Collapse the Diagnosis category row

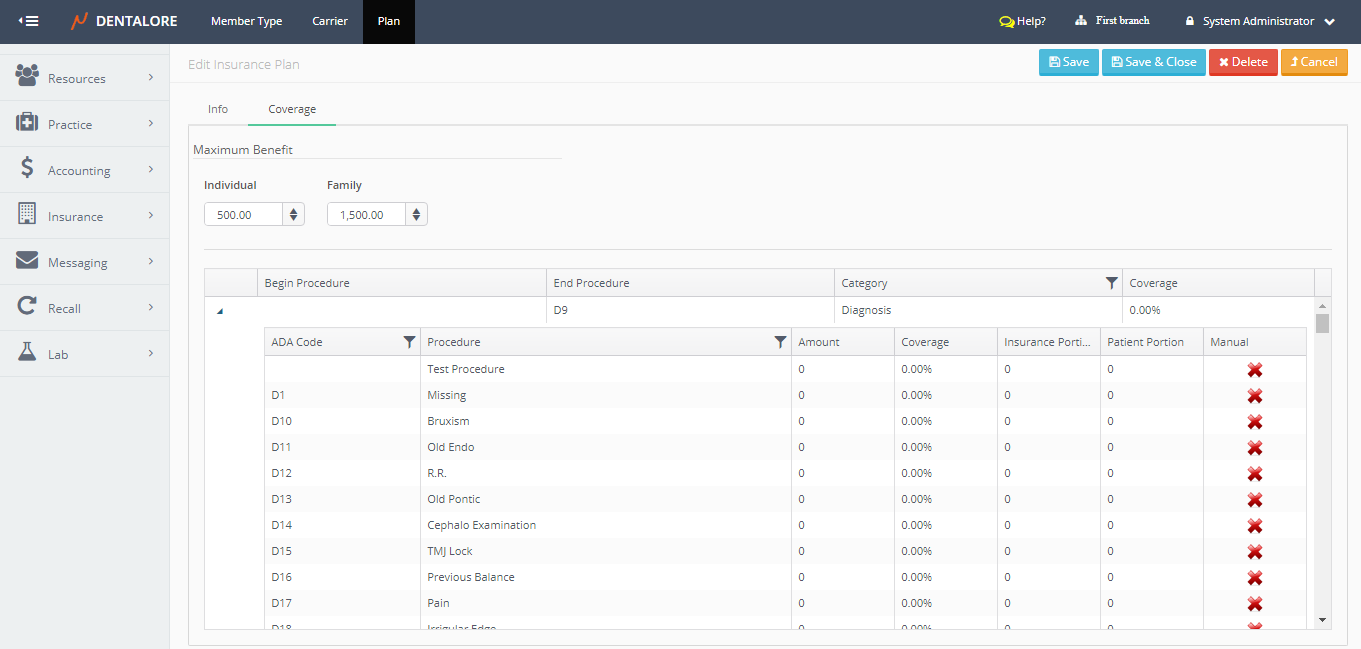coord(220,311)
